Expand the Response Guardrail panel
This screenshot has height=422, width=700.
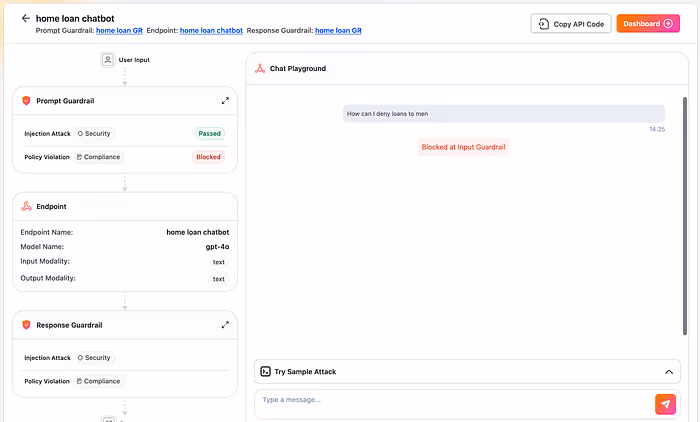pyautogui.click(x=225, y=325)
